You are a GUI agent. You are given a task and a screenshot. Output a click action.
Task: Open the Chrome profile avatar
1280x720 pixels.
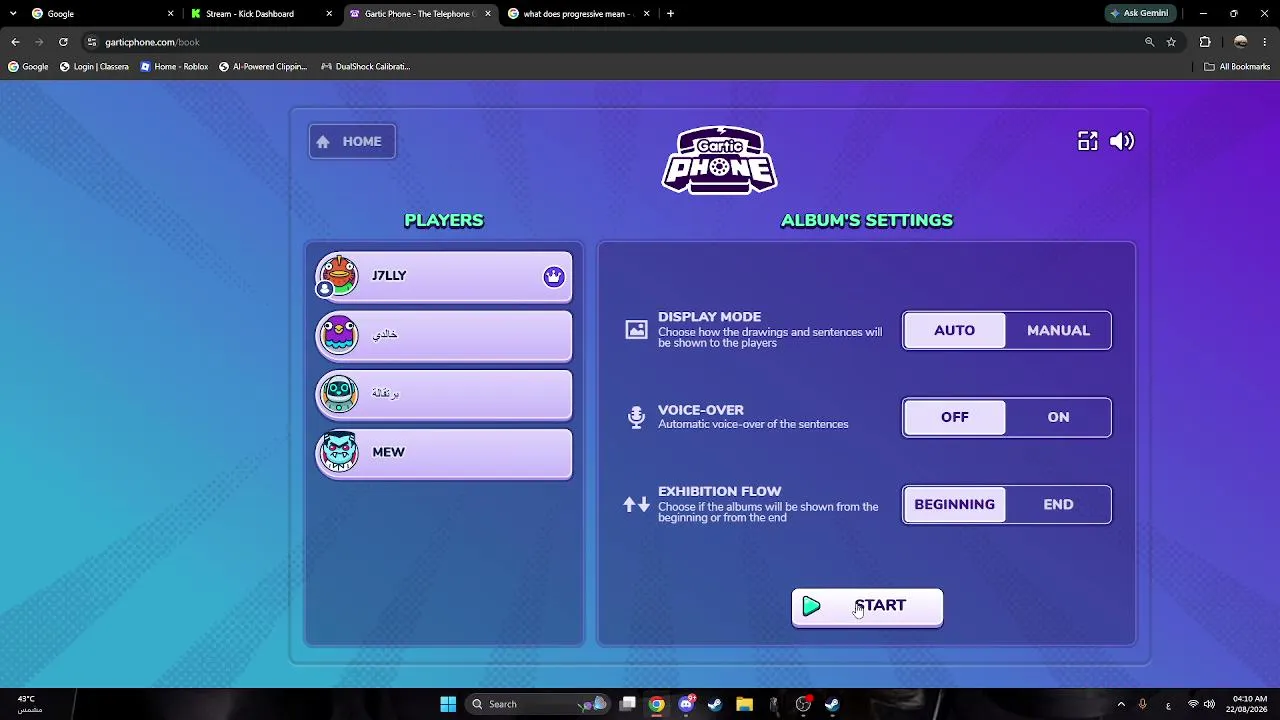pyautogui.click(x=1241, y=42)
